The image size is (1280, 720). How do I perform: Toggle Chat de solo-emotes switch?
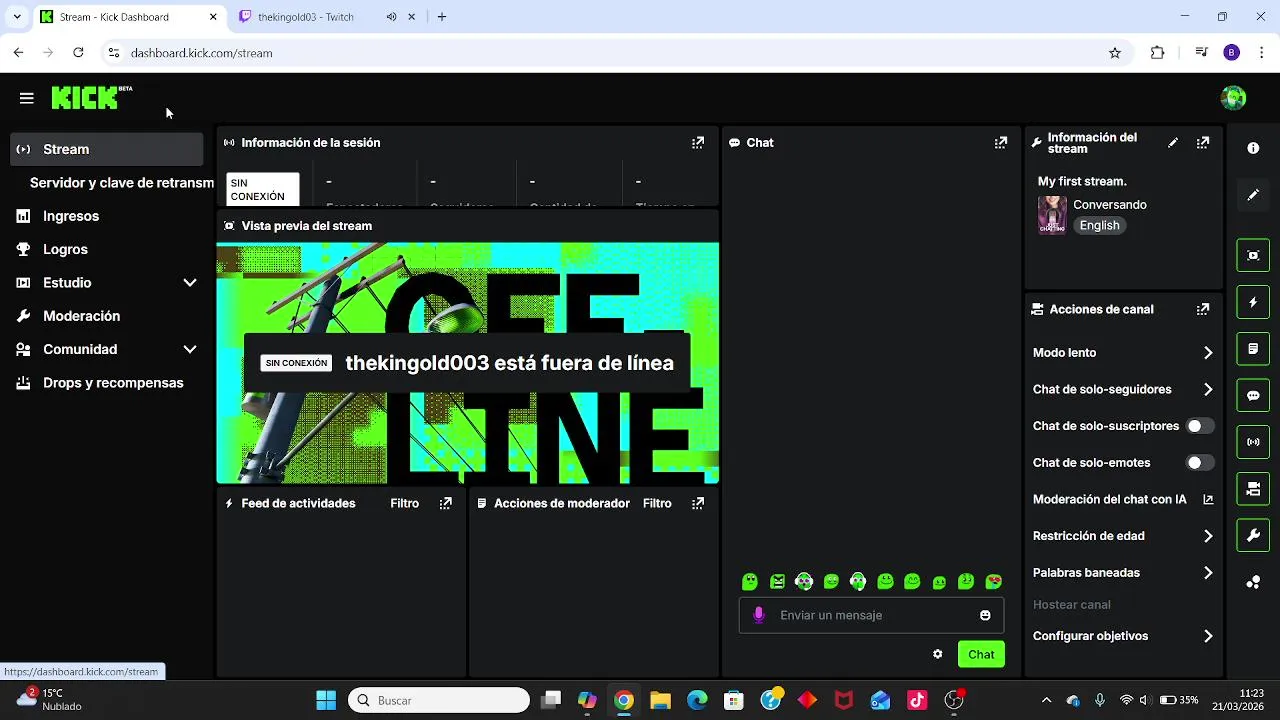(1199, 463)
